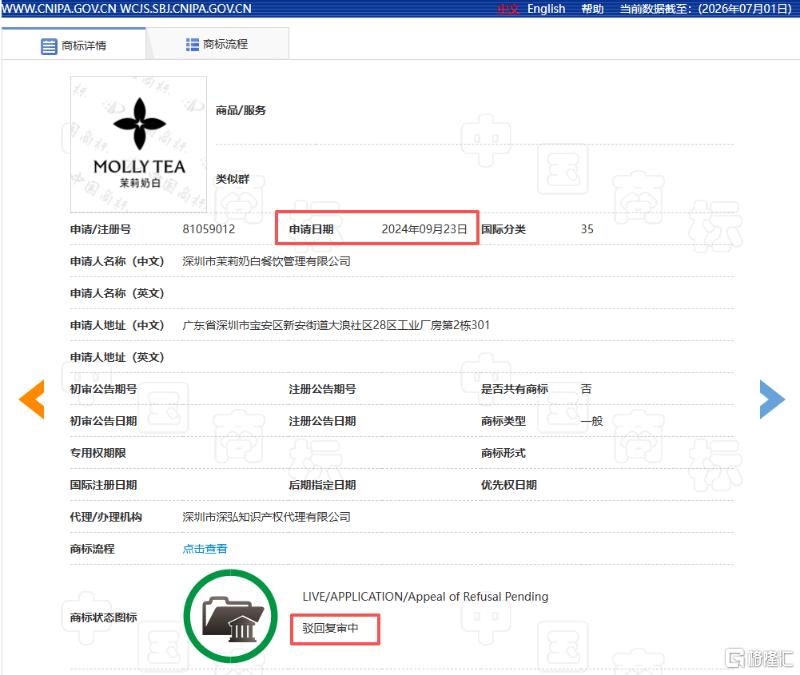Click the Gelonghui watermark logo

click(x=759, y=658)
